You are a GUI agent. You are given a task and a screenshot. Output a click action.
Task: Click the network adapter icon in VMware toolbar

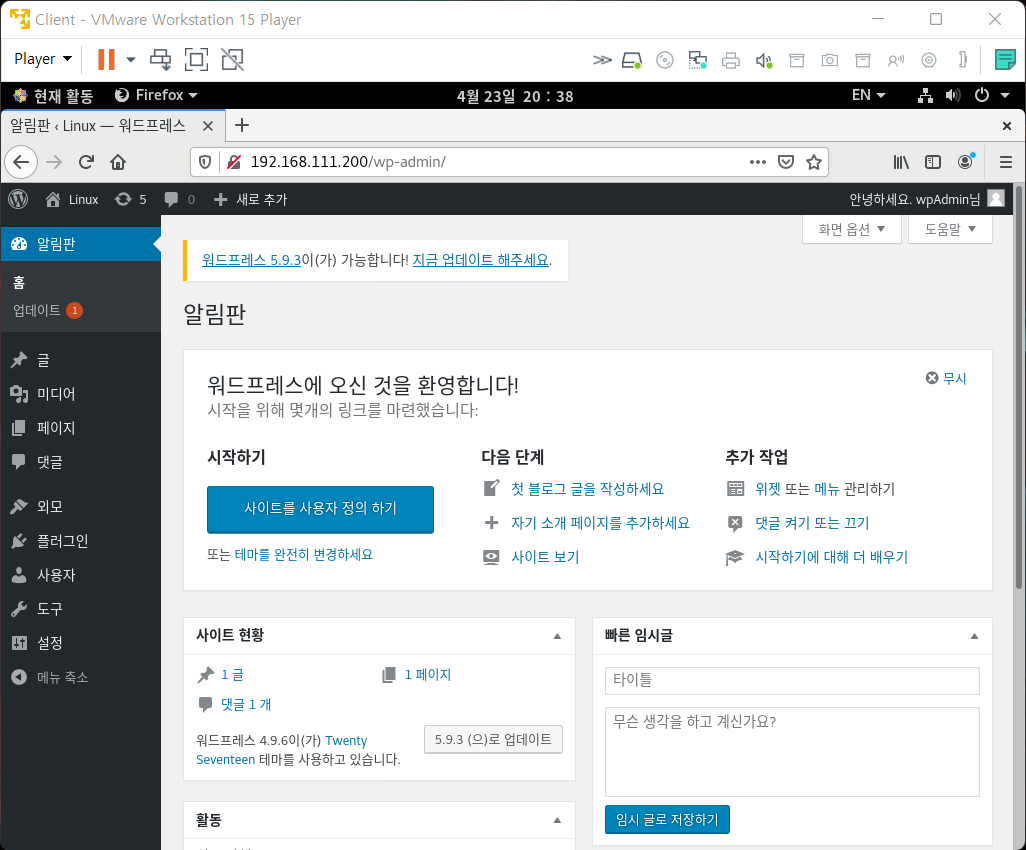698,61
